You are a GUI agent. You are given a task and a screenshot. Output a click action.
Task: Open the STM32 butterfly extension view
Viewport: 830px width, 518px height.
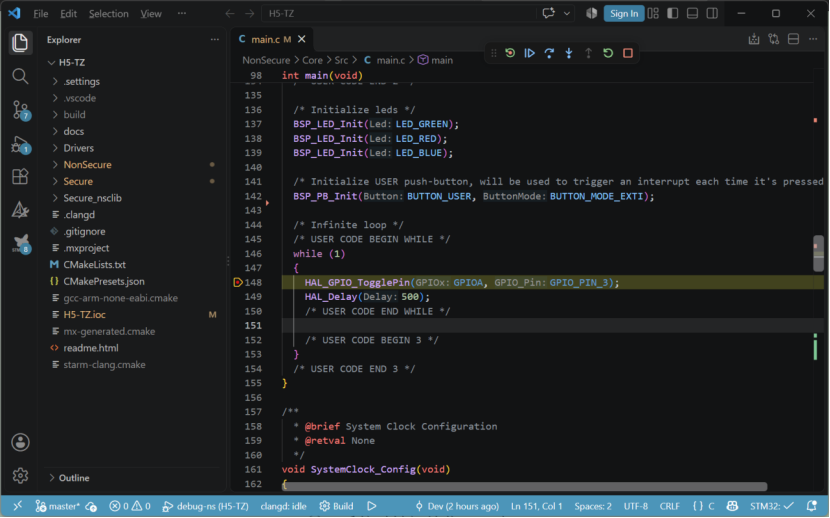(x=21, y=243)
